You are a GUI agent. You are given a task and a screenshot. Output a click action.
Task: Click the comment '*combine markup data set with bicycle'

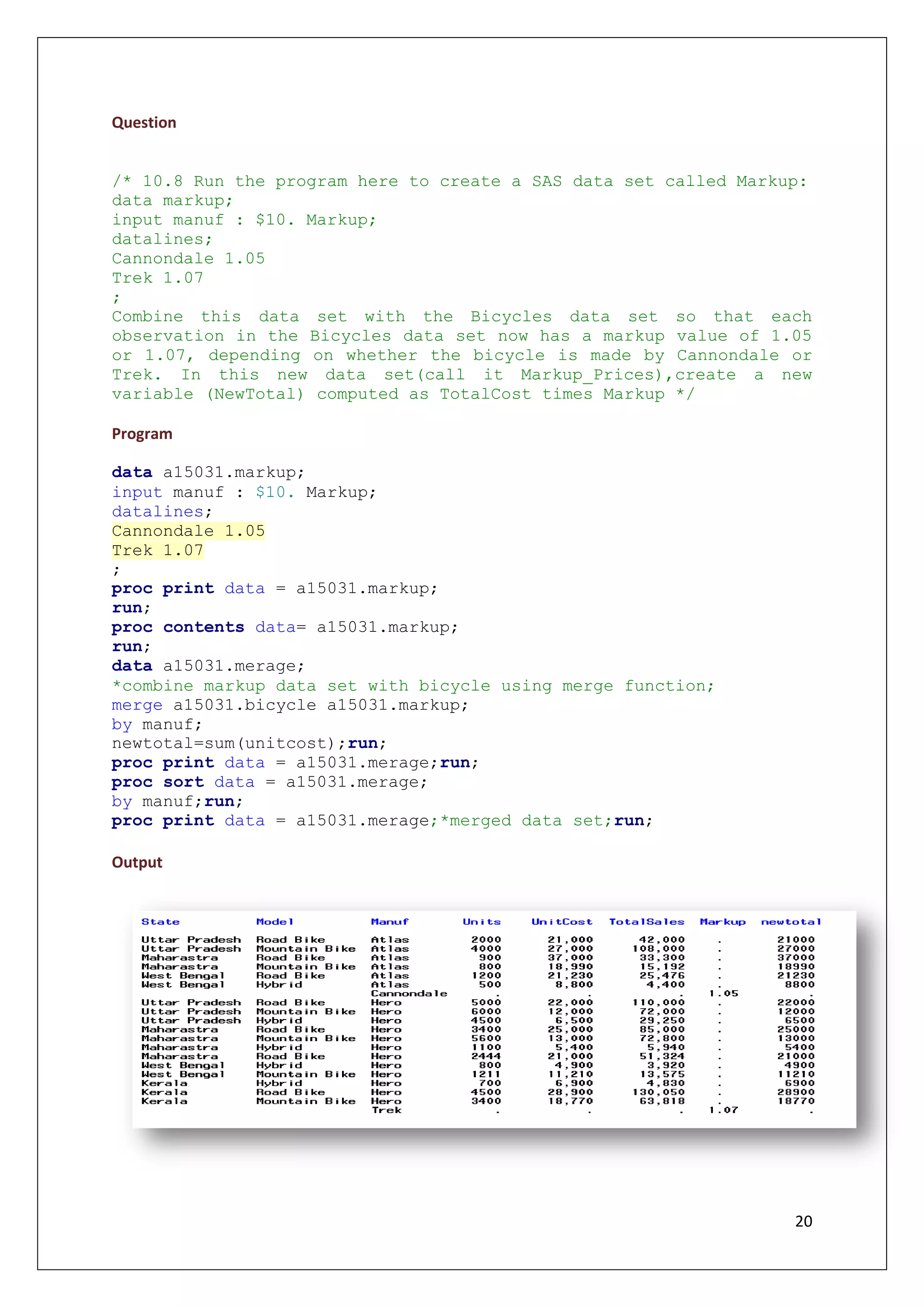(301, 686)
